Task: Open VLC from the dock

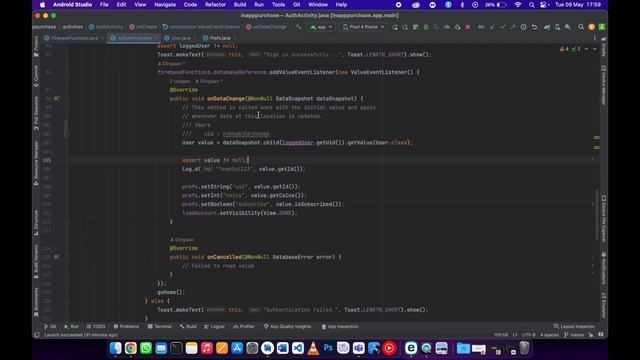Action: click(x=313, y=348)
